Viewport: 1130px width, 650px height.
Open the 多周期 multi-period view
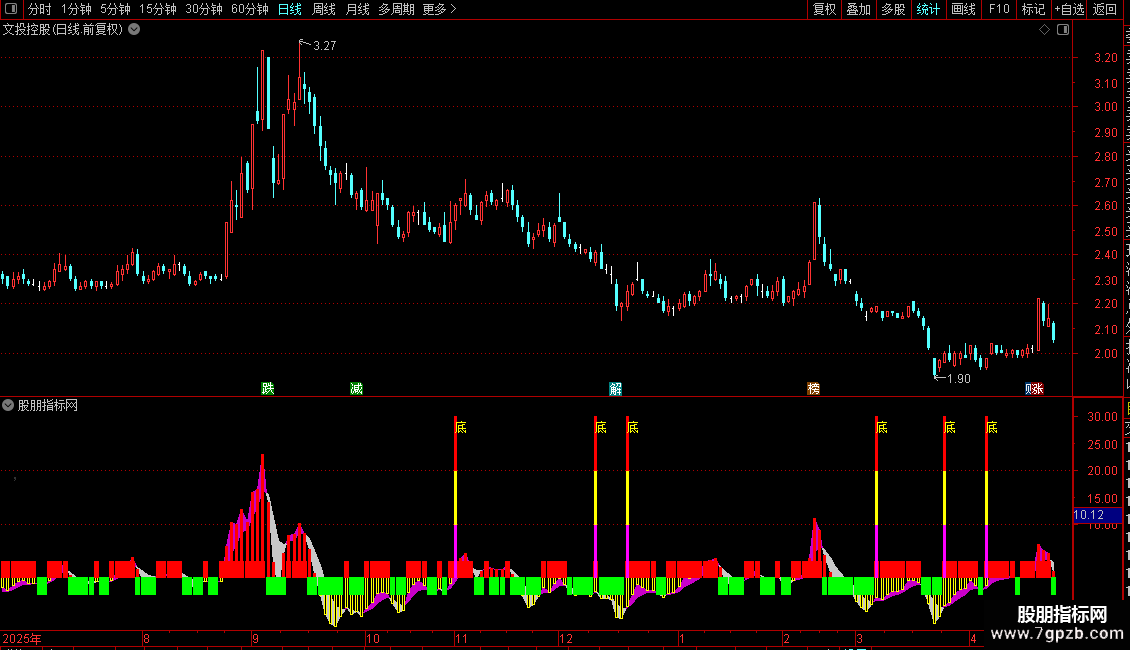(x=396, y=9)
